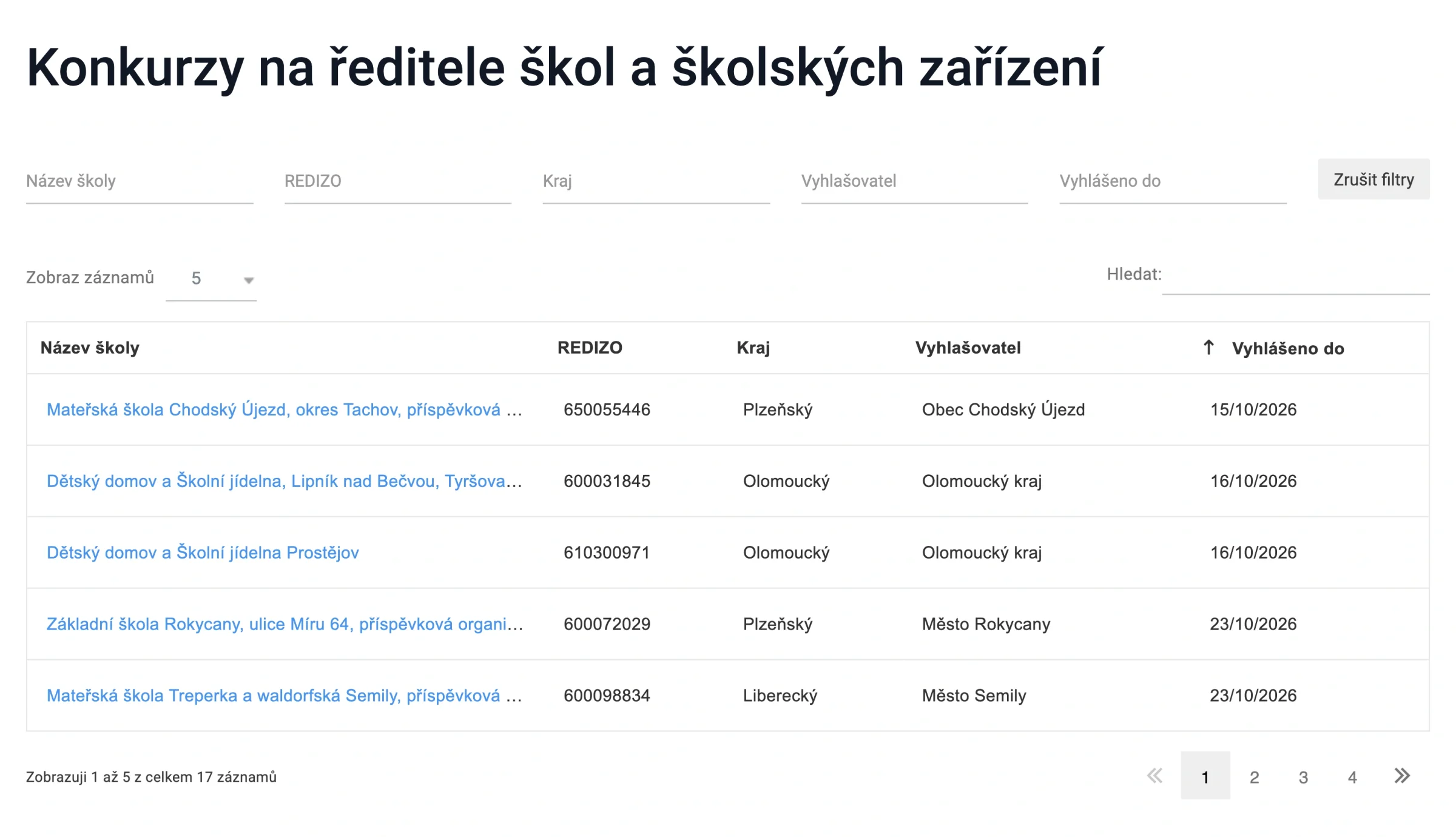Click the 'Zobrazuji 1 až 5' record summary
The image size is (1456, 837).
pos(151,778)
